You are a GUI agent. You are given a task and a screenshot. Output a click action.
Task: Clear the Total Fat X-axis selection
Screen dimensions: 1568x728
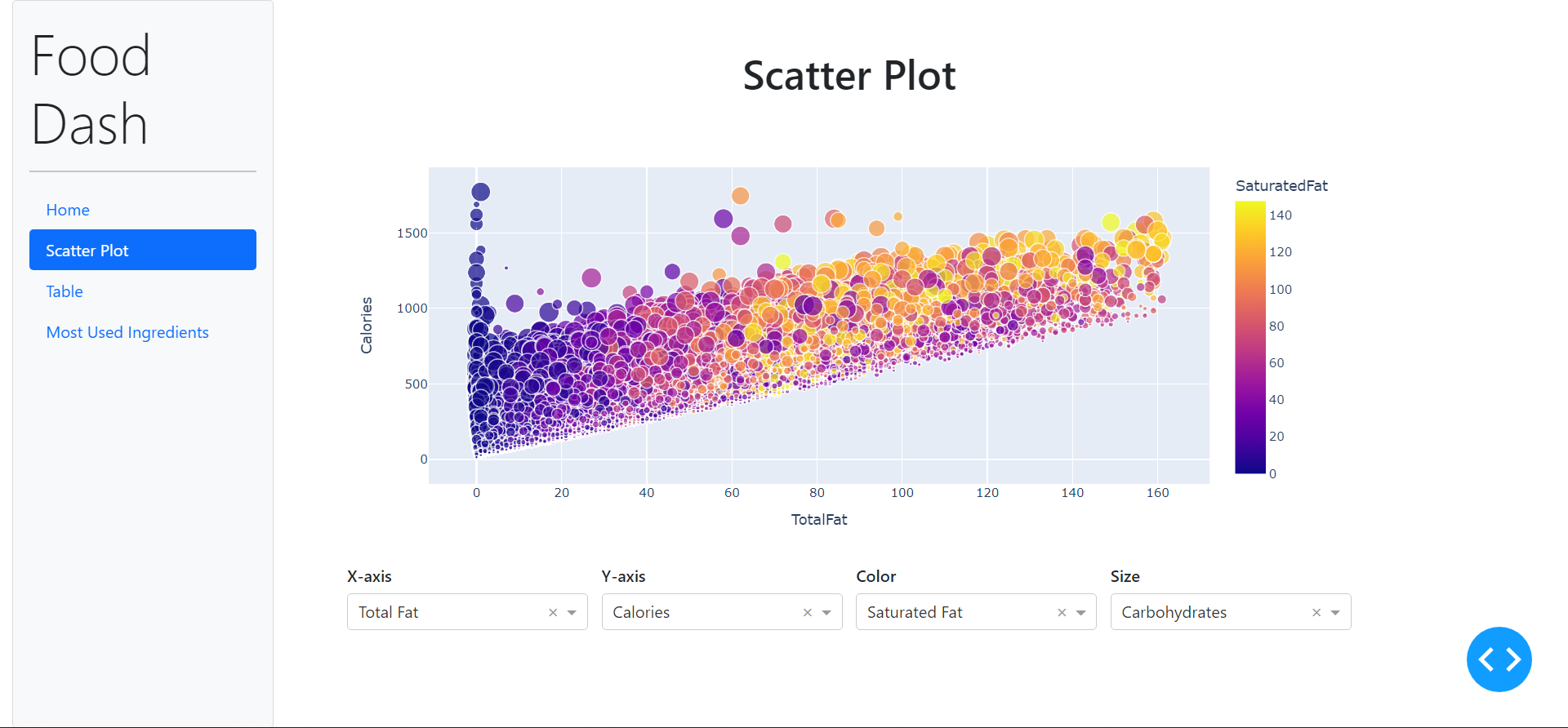[553, 612]
